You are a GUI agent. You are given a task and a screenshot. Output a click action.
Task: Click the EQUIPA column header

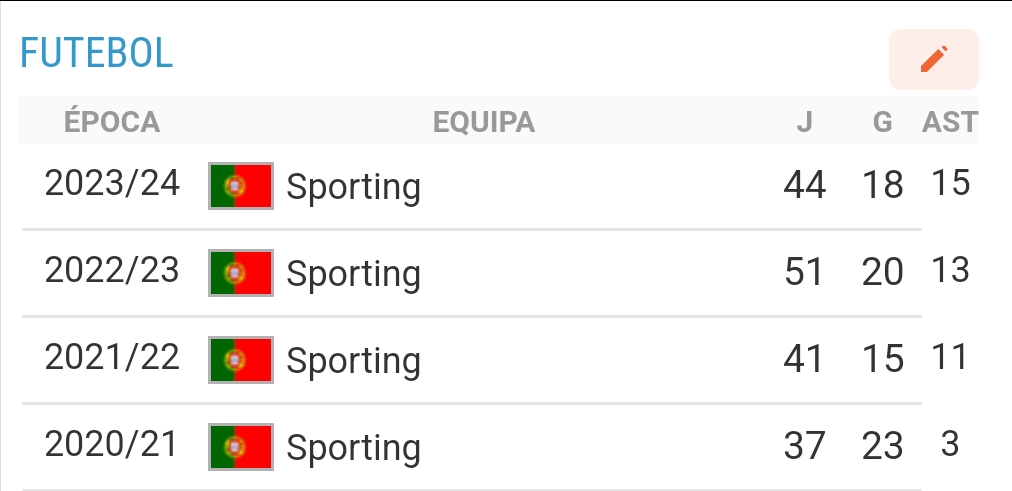[x=484, y=122]
